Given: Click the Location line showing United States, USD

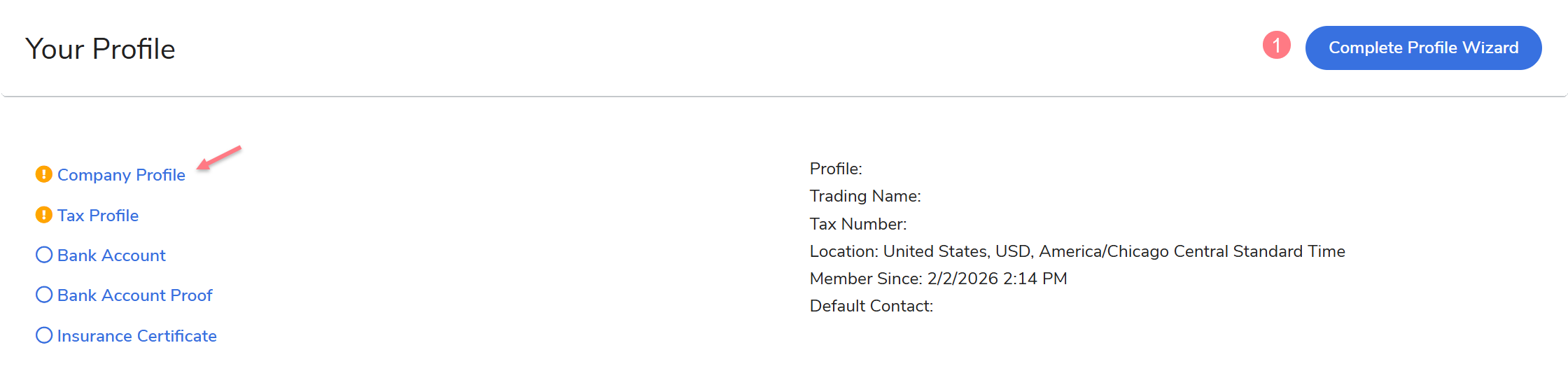Looking at the screenshot, I should click(x=1077, y=251).
